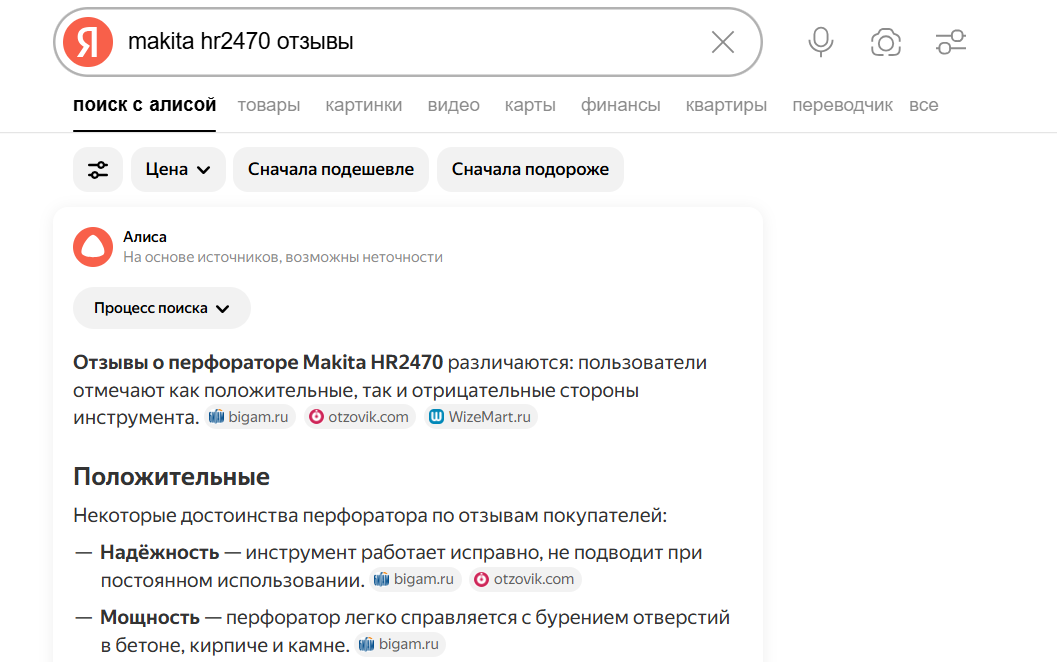Select Сначала подешевле sorting
1057x662 pixels.
331,169
